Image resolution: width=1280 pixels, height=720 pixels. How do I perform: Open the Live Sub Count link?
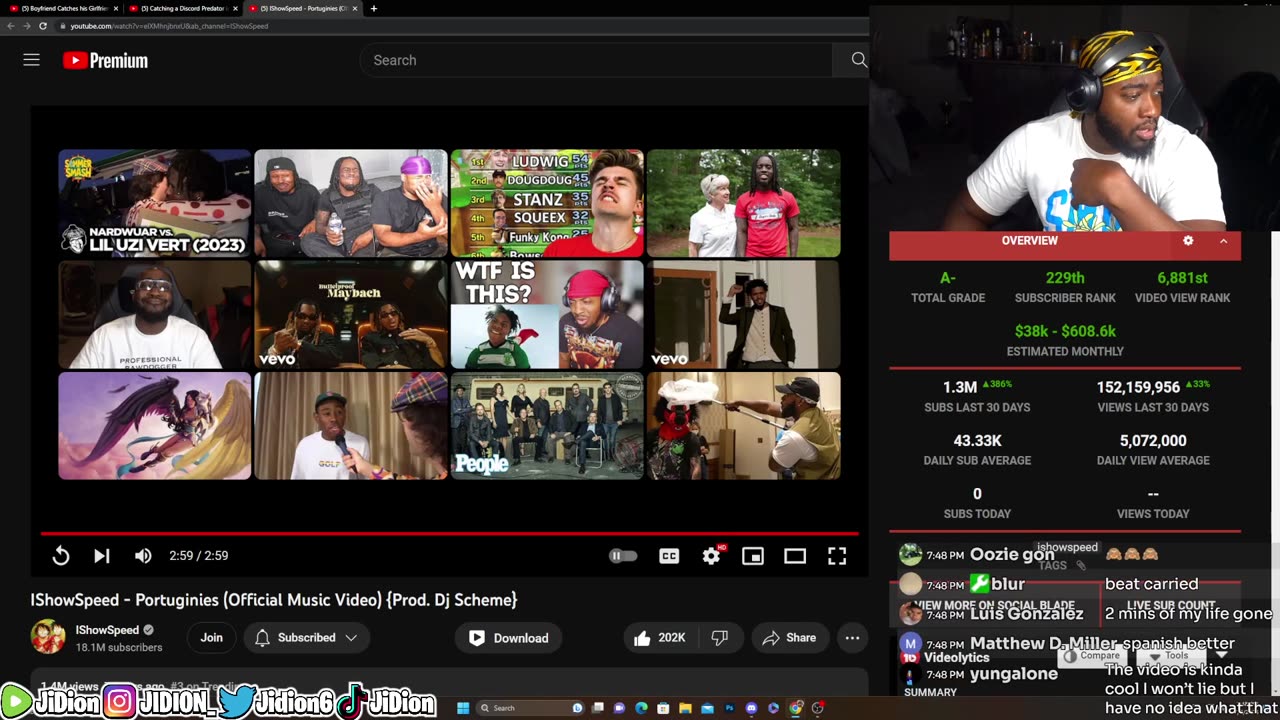coord(1171,605)
